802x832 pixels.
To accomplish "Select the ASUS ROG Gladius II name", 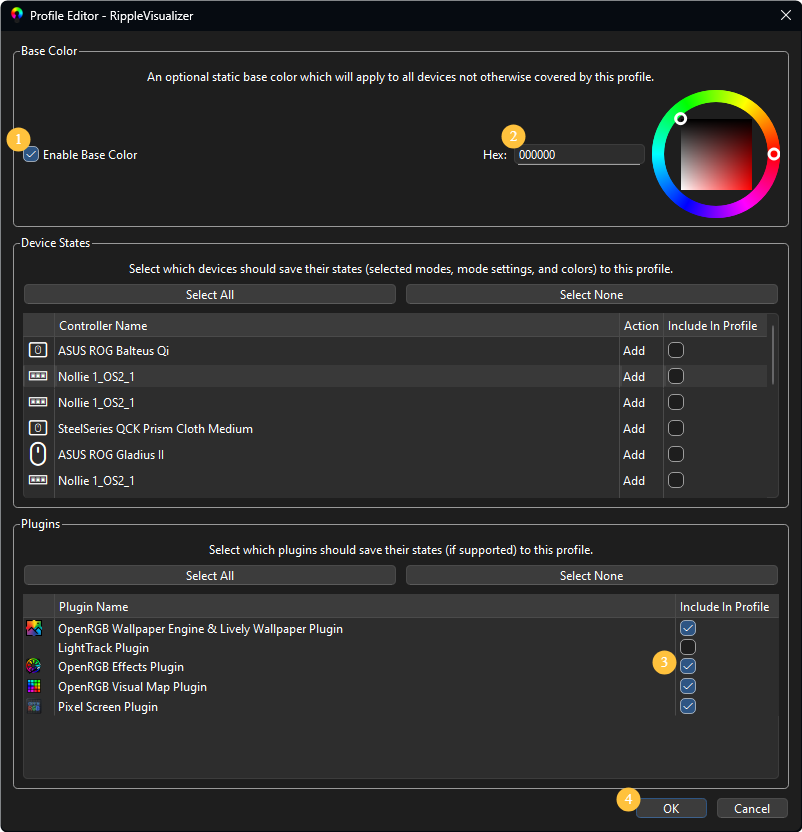I will [111, 455].
